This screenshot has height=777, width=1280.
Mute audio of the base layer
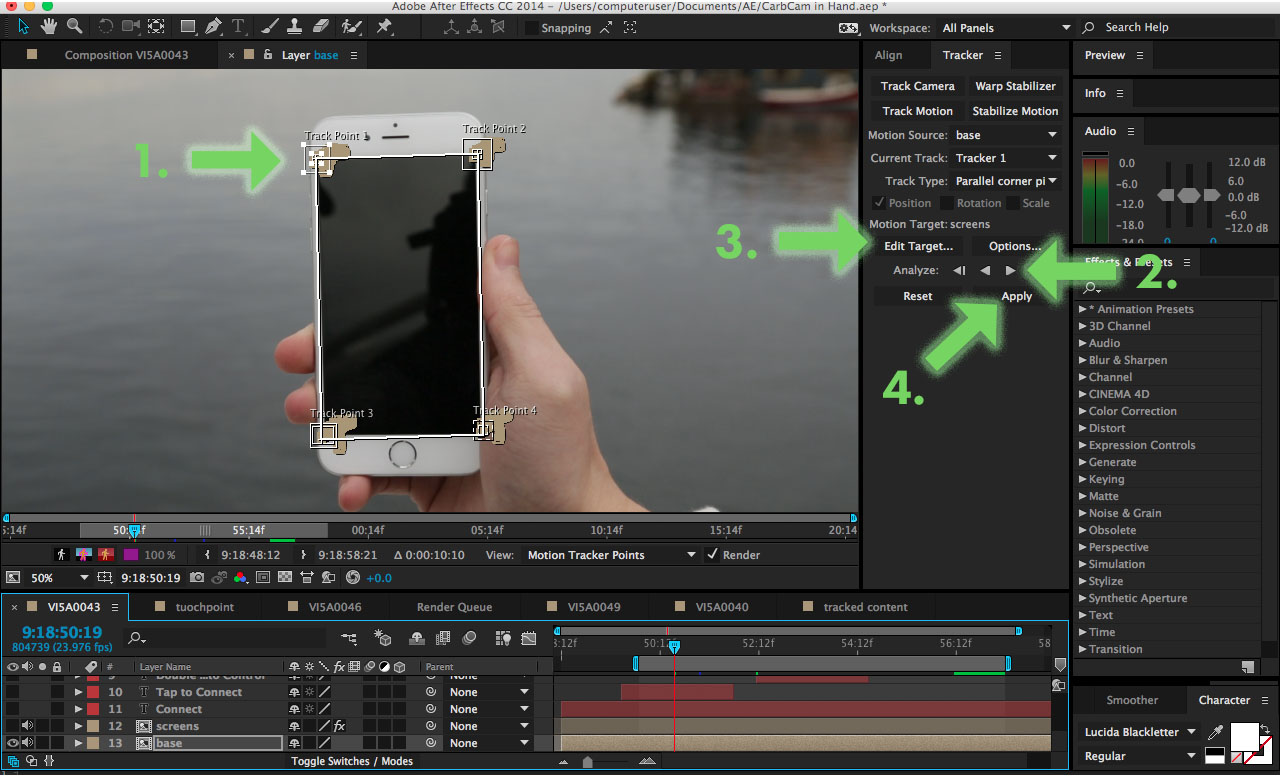[x=27, y=743]
